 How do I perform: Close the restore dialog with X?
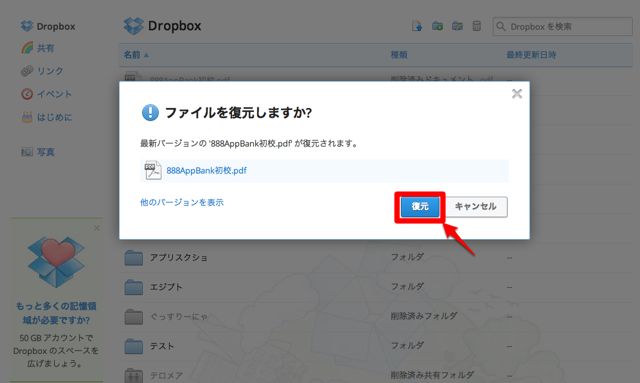[x=517, y=94]
